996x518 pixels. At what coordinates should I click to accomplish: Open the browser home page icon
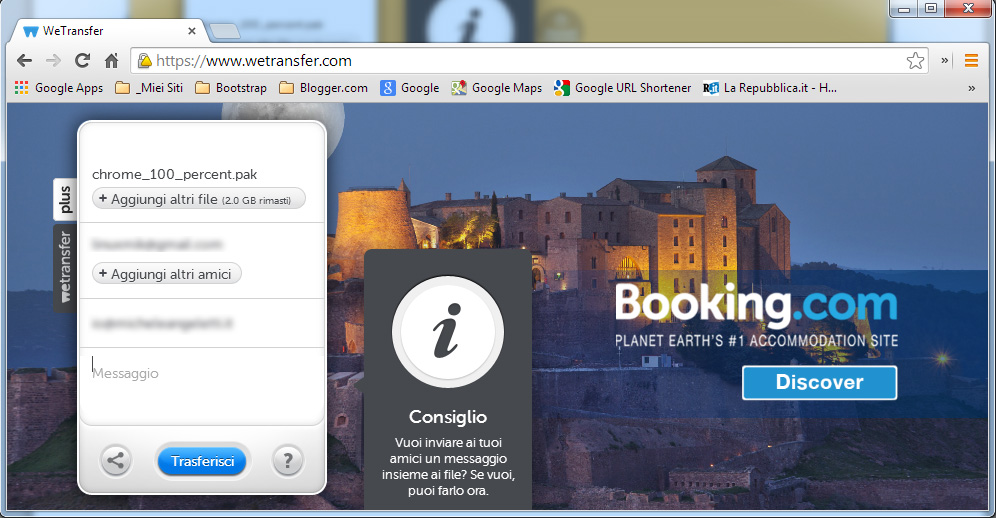click(112, 61)
